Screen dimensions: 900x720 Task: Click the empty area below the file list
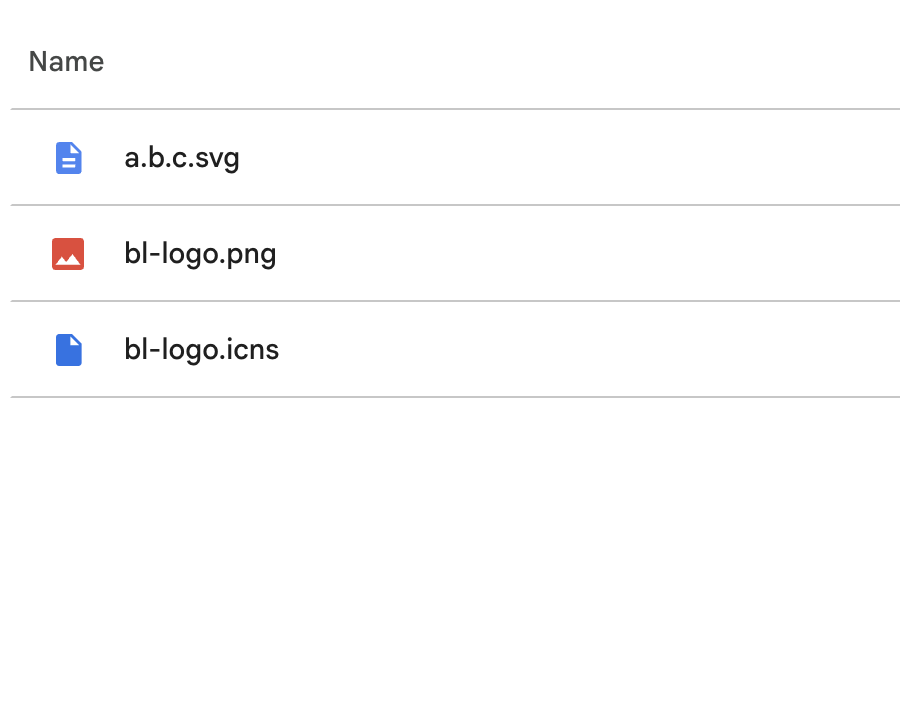[x=450, y=560]
